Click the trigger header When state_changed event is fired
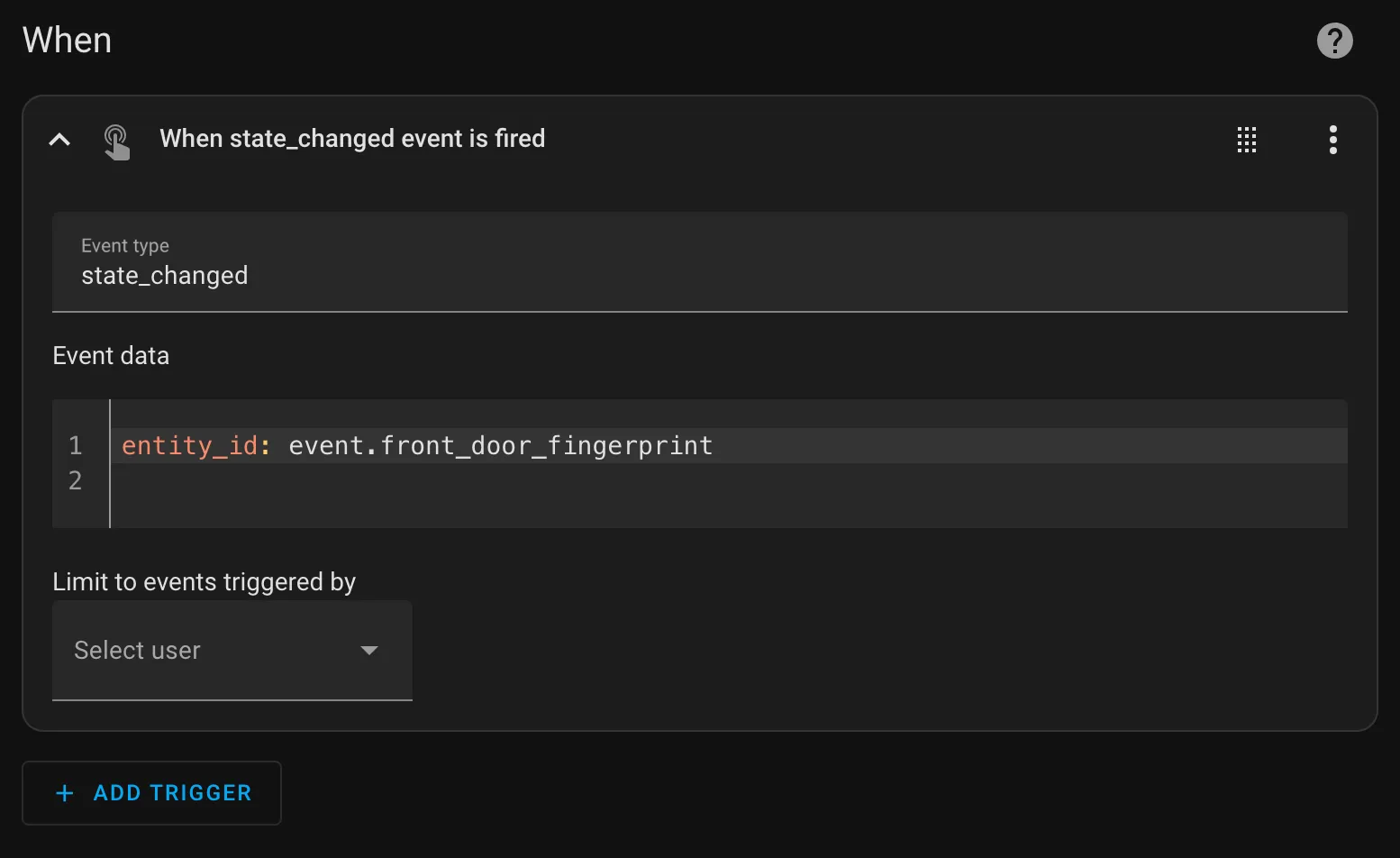 point(352,139)
